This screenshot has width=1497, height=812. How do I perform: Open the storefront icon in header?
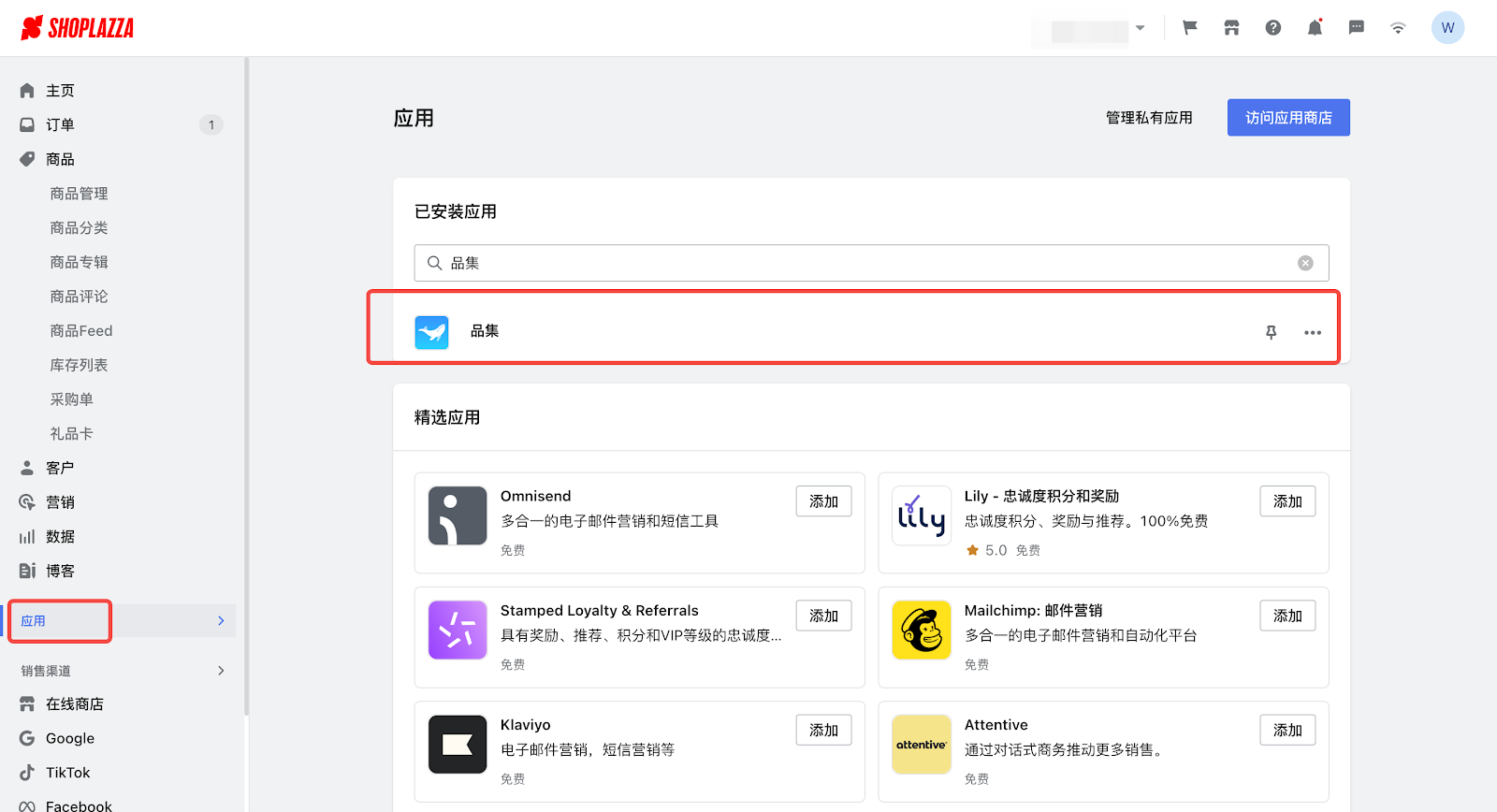pos(1231,28)
